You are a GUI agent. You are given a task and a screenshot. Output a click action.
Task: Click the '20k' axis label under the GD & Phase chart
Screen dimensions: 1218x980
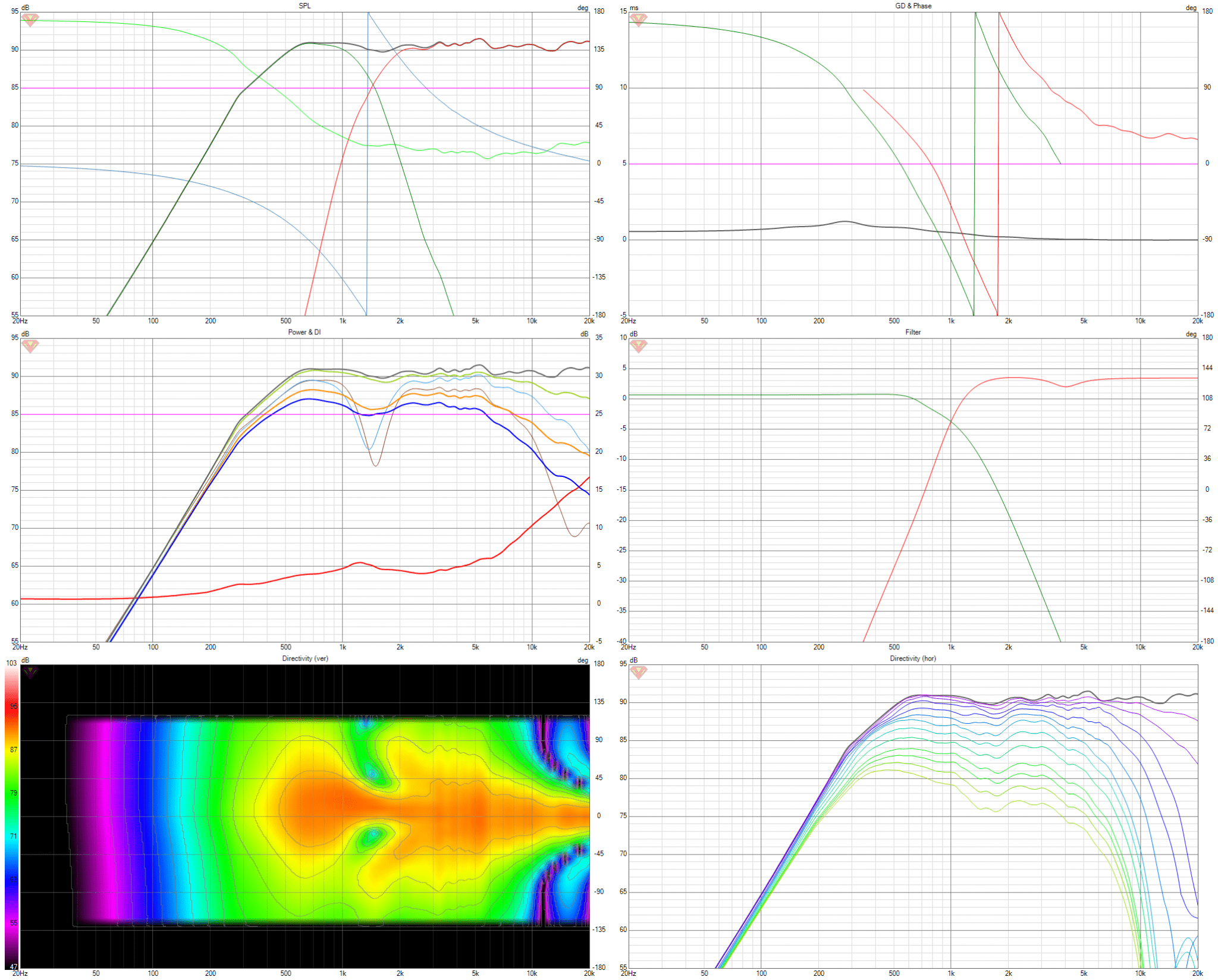coord(1197,321)
